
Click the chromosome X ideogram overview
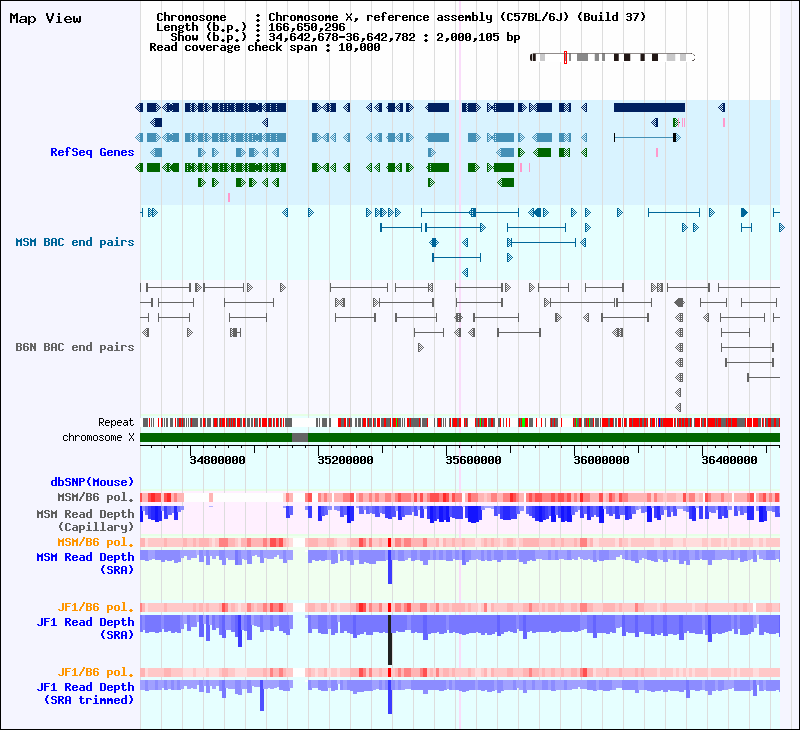[x=613, y=58]
